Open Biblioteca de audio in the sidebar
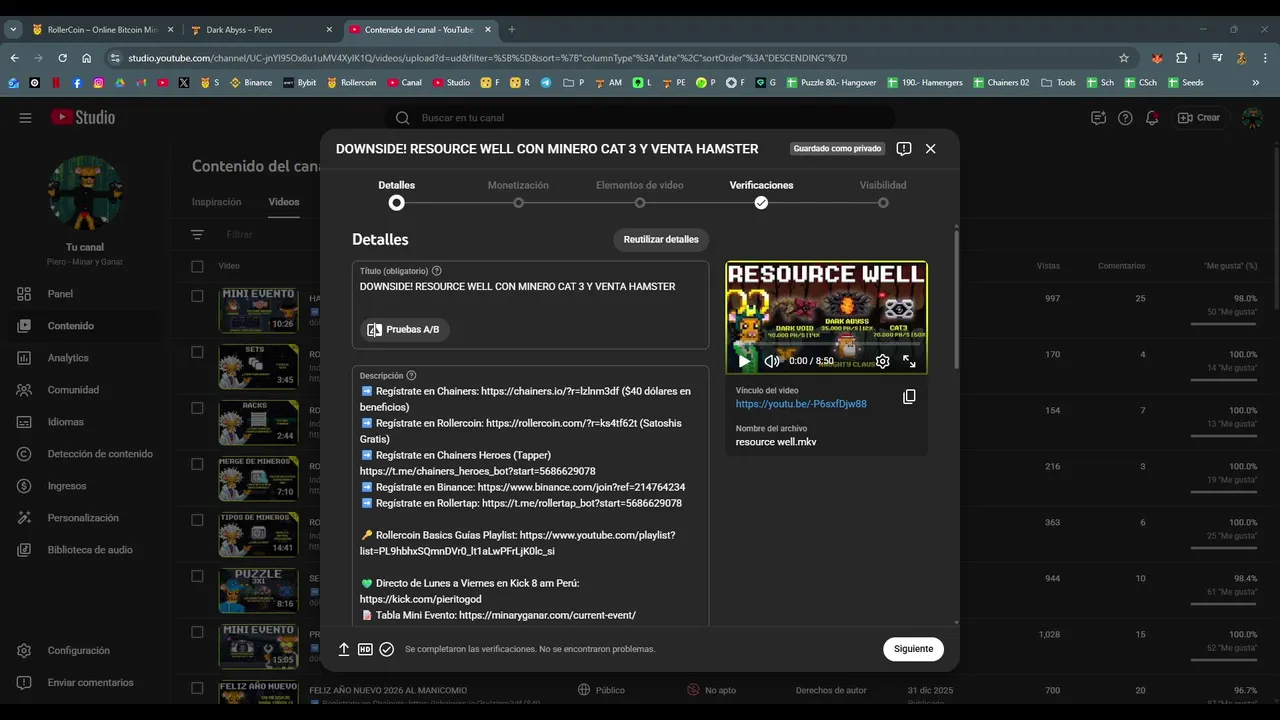 [85, 550]
